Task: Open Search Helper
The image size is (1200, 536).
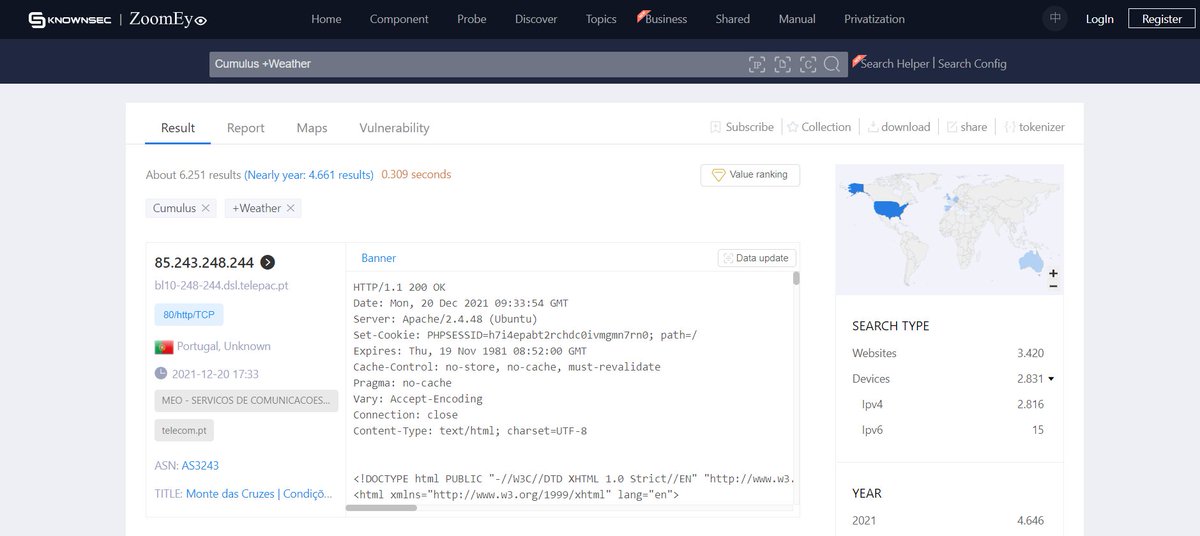Action: coord(894,64)
